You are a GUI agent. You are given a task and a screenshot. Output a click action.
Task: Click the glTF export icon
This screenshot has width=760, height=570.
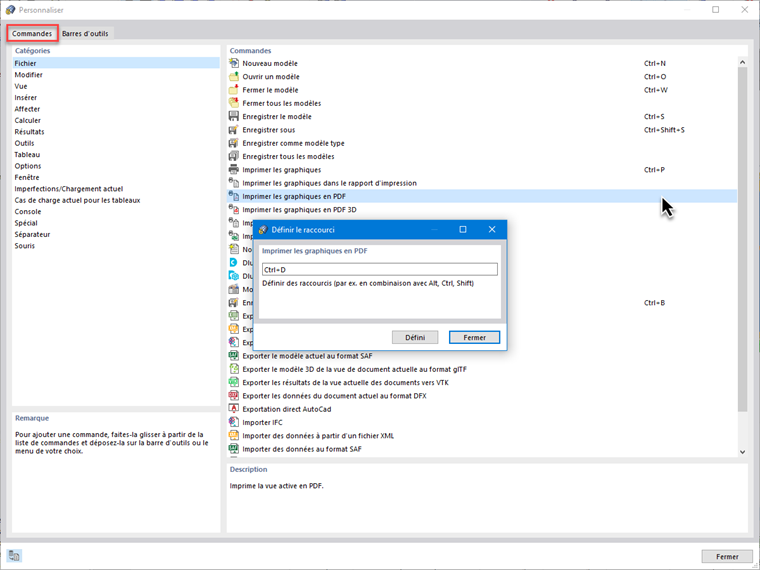(x=234, y=369)
